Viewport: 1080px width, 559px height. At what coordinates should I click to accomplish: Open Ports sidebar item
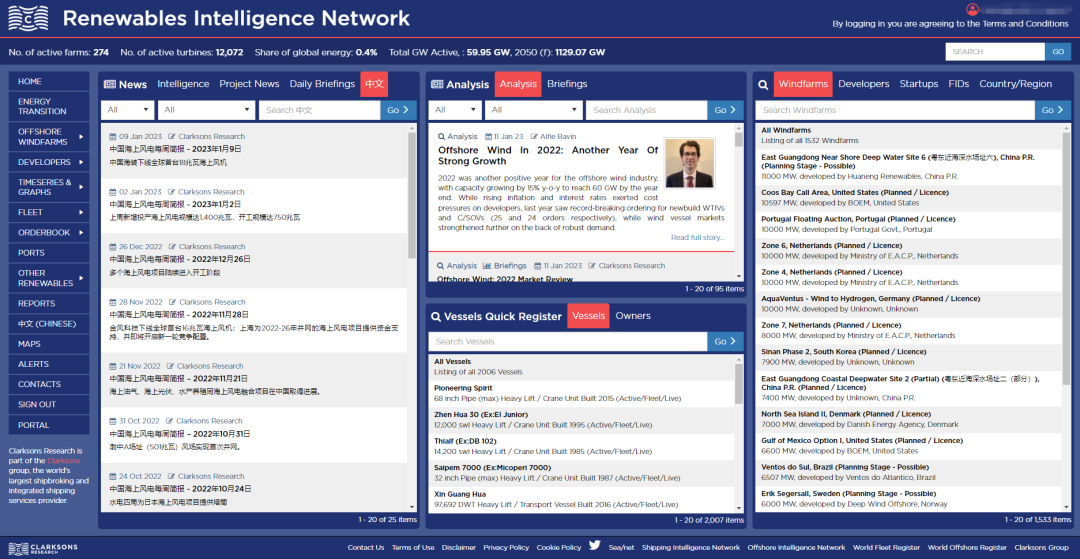click(x=49, y=253)
